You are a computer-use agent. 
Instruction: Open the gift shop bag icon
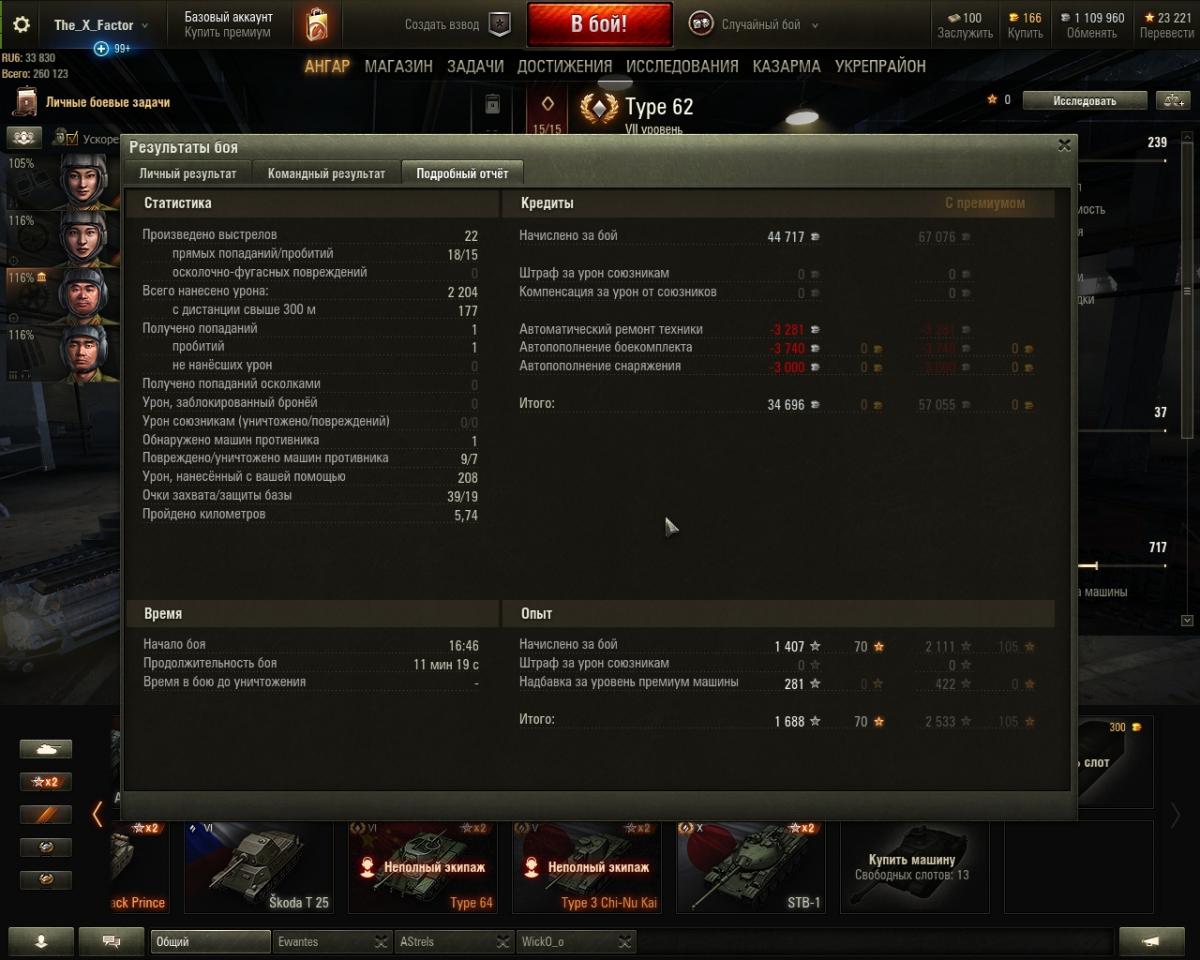click(x=316, y=25)
